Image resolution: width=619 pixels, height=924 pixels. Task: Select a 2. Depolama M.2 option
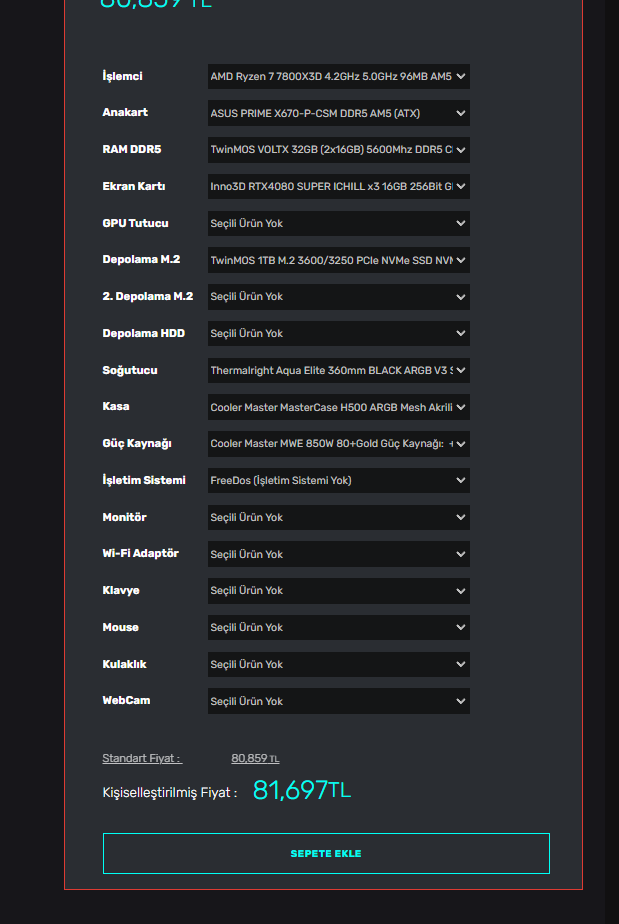[338, 297]
